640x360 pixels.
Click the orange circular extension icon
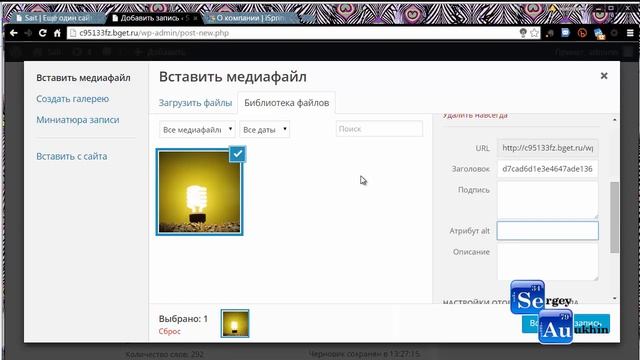(x=582, y=33)
